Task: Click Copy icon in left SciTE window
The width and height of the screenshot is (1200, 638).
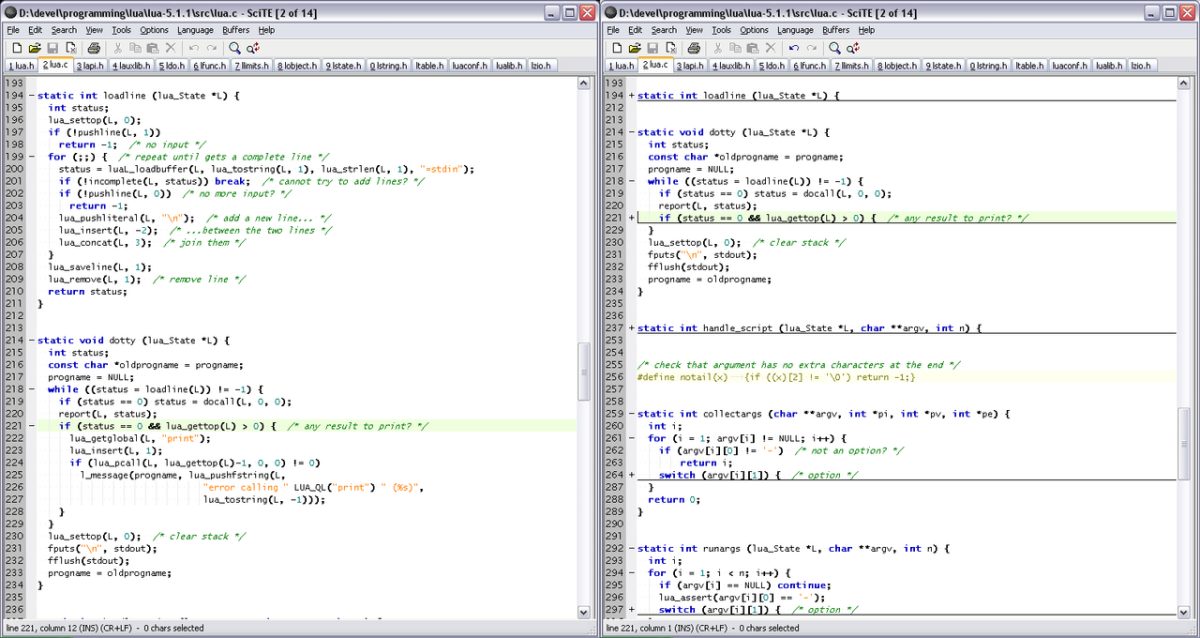Action: (135, 48)
